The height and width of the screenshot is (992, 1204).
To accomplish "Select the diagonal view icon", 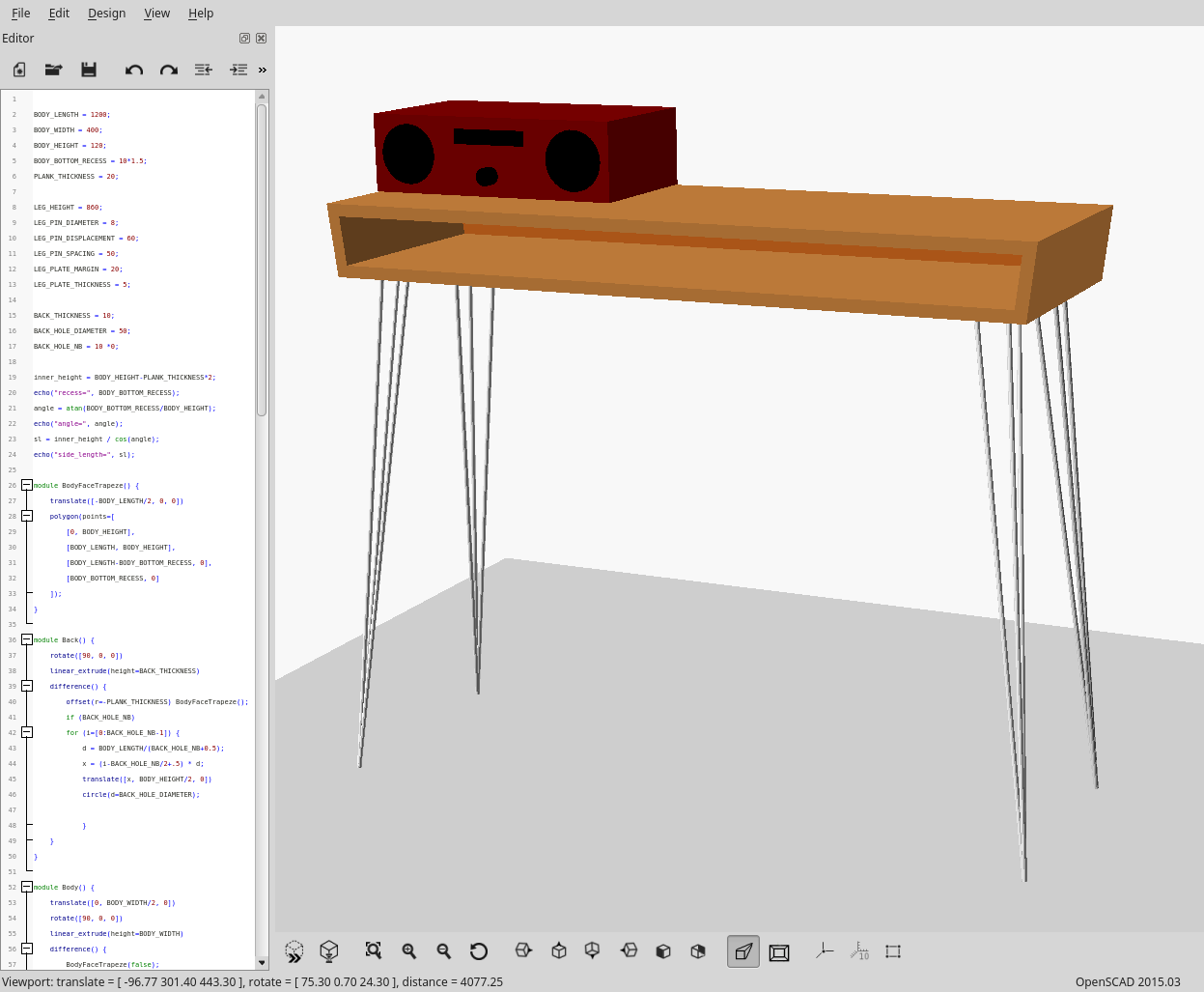I will coord(698,950).
